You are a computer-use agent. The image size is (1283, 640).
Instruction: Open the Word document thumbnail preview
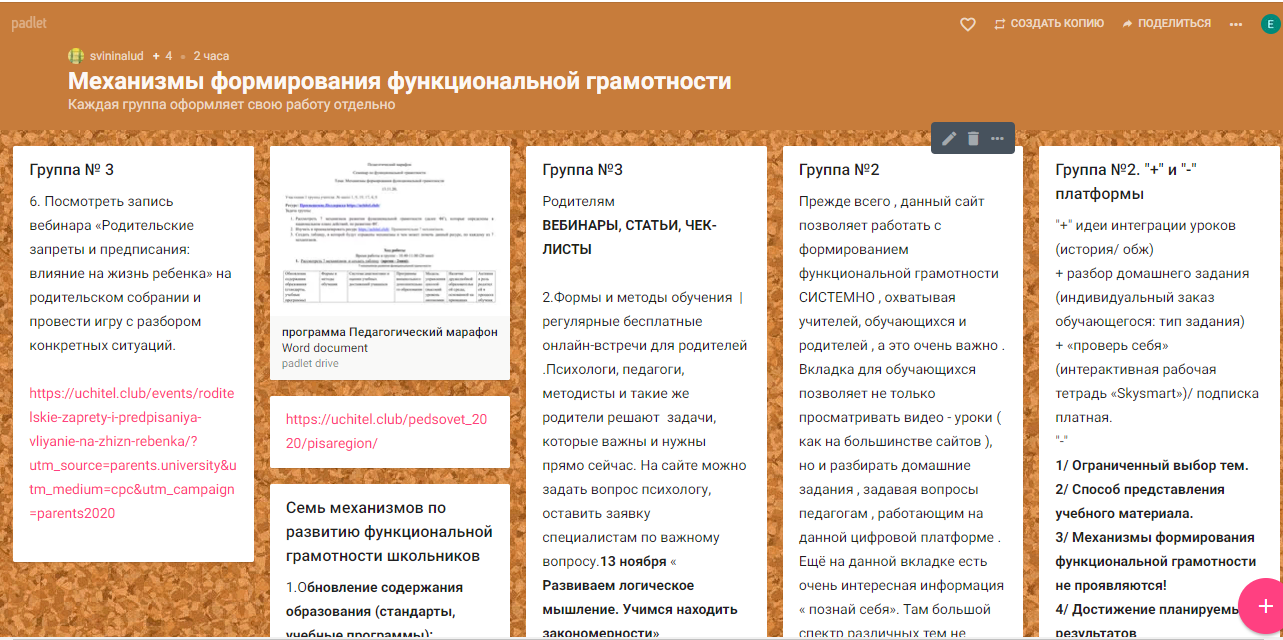point(389,232)
